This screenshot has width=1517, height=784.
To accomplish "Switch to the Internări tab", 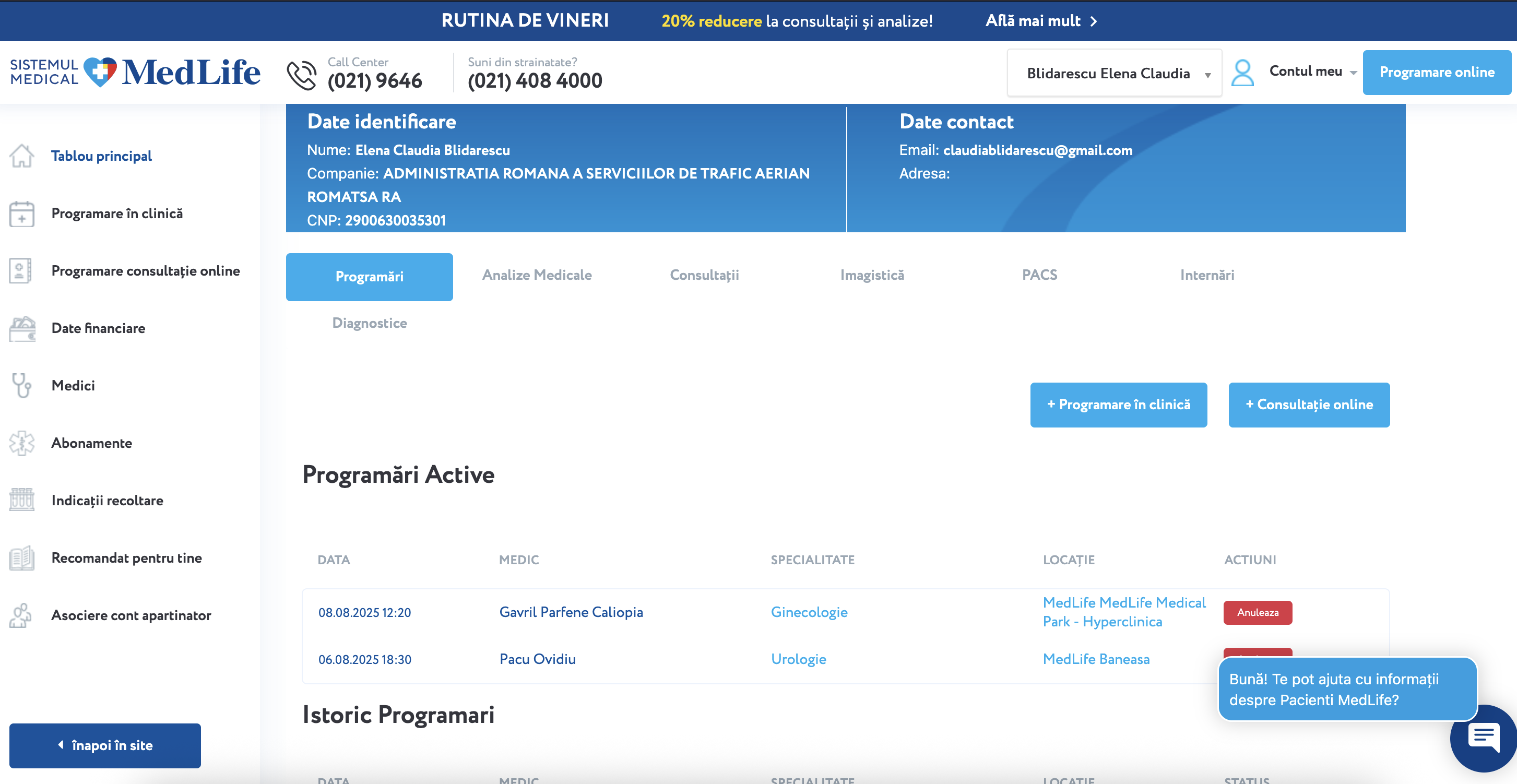I will [x=1206, y=275].
